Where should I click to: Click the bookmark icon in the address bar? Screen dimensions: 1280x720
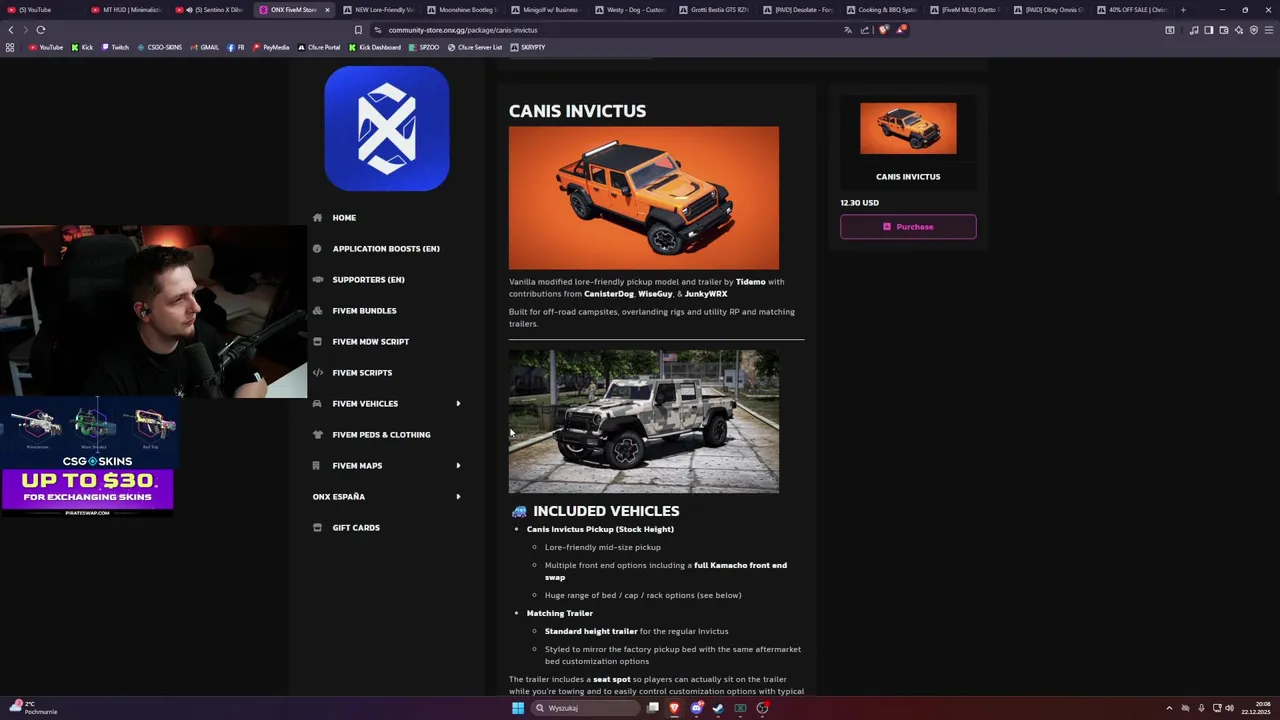point(358,30)
